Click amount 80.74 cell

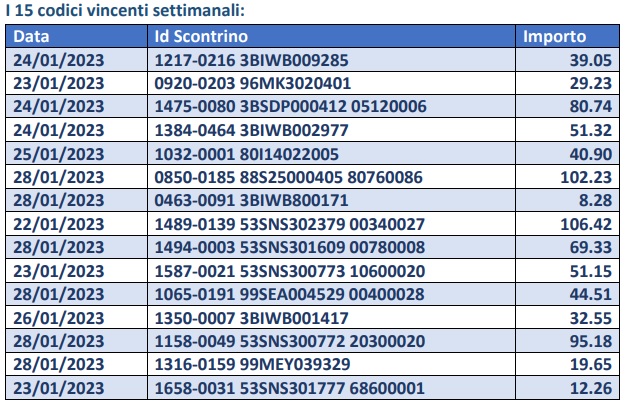[x=567, y=107]
